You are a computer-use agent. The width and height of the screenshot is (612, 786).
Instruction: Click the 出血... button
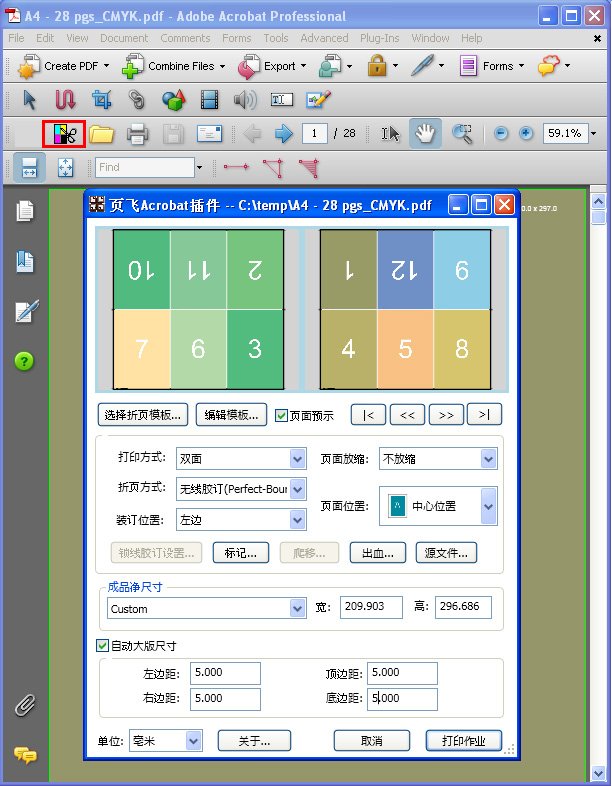pos(377,553)
